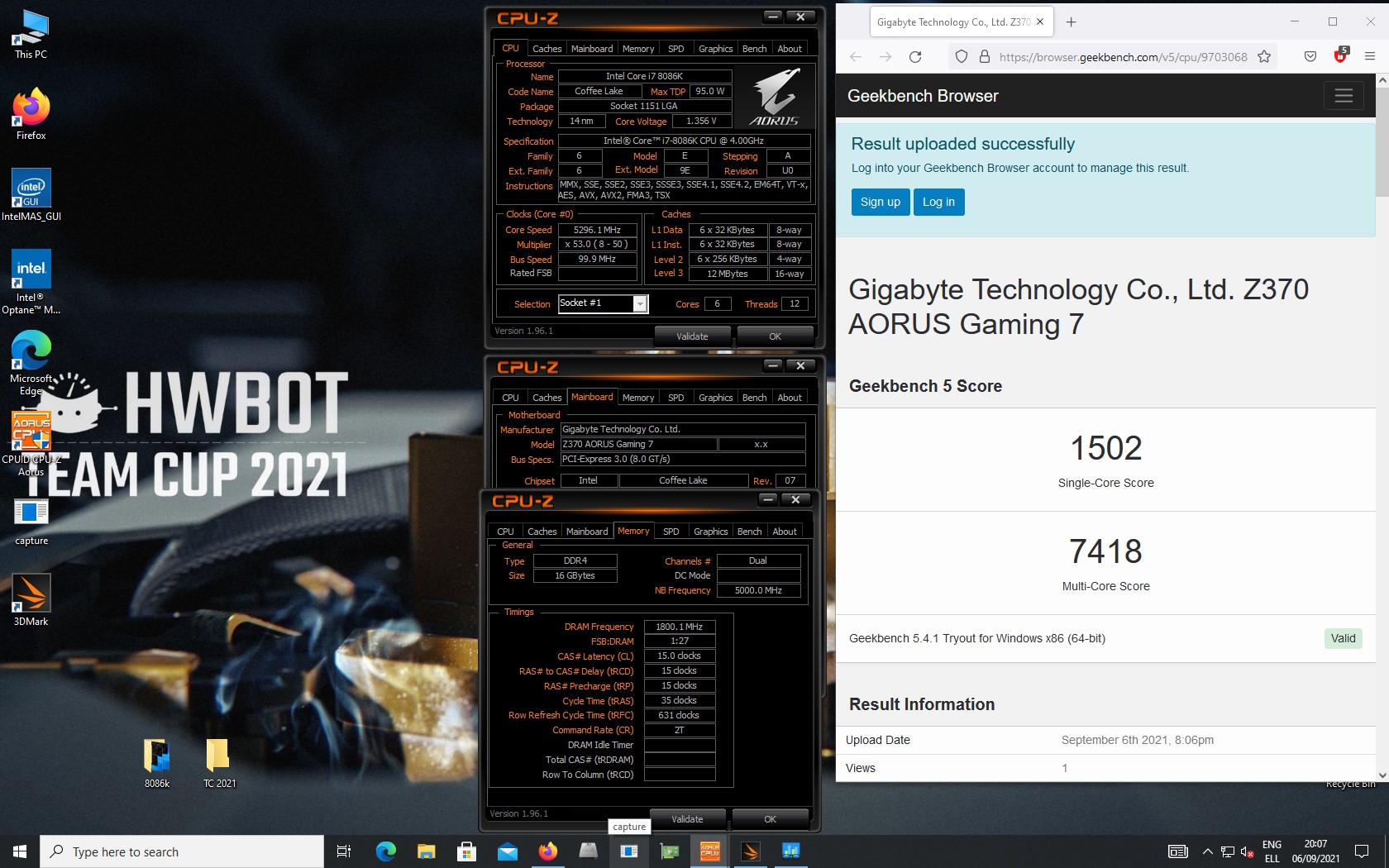This screenshot has width=1389, height=868.
Task: Open Intel Optane Memory desktop shortcut
Action: coord(31,281)
